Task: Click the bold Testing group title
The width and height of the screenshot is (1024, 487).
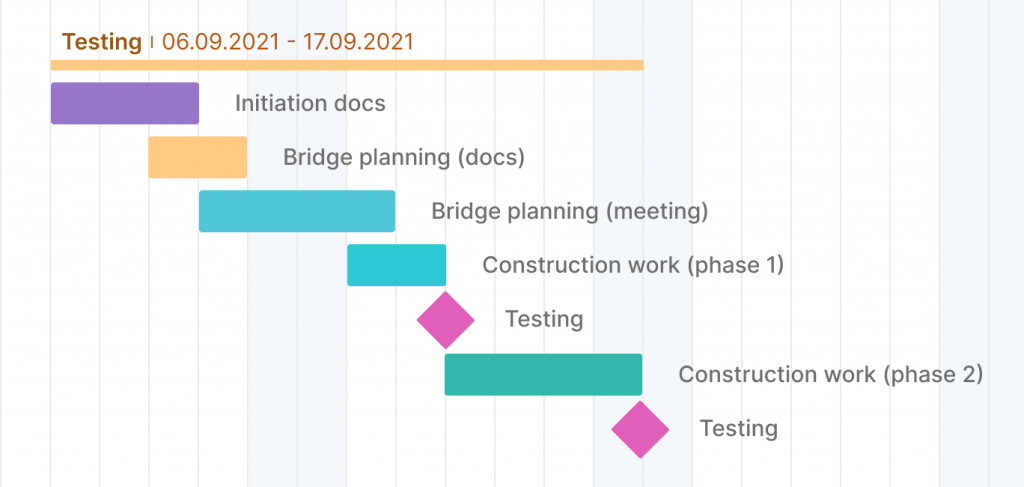Action: coord(102,42)
